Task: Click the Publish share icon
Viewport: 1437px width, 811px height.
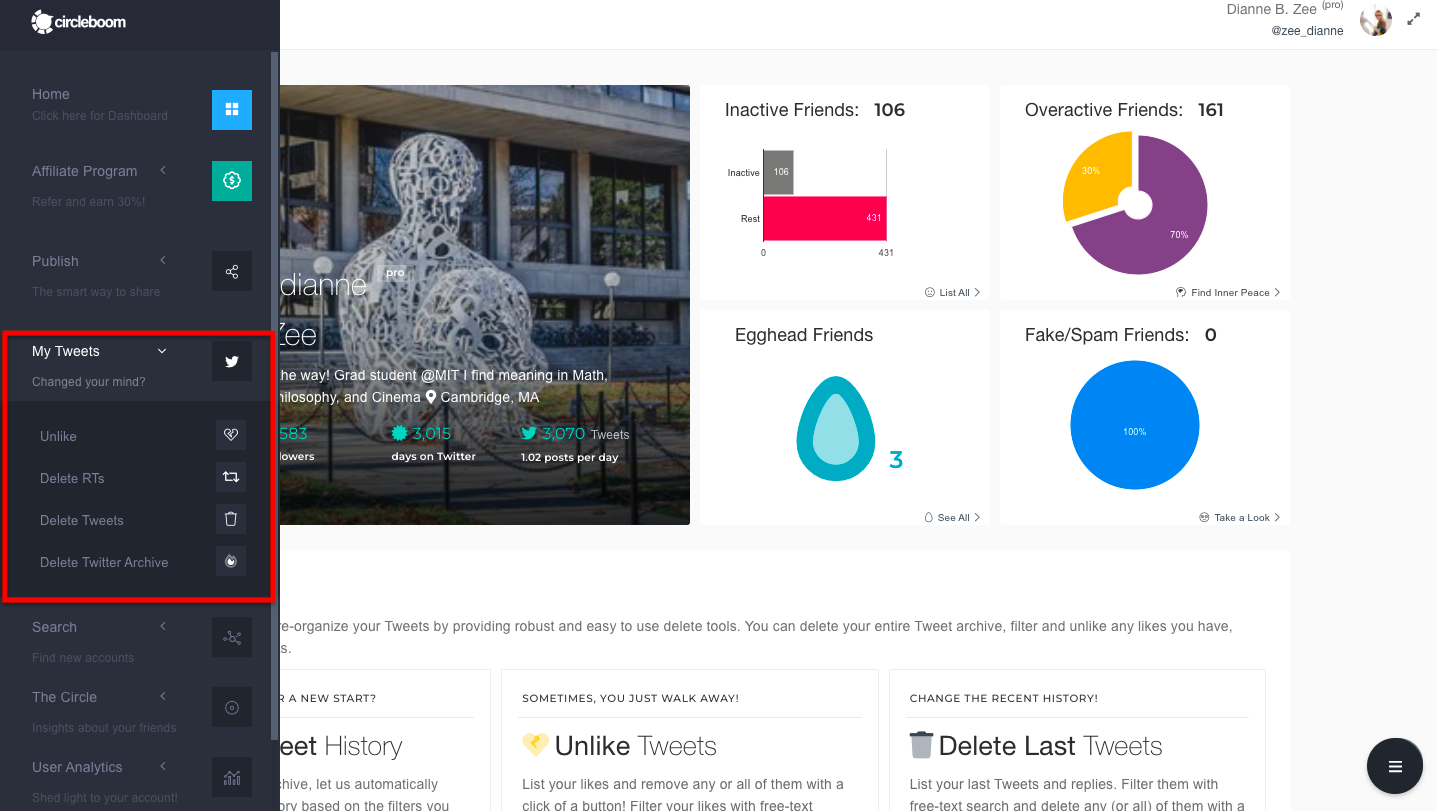Action: pyautogui.click(x=231, y=271)
